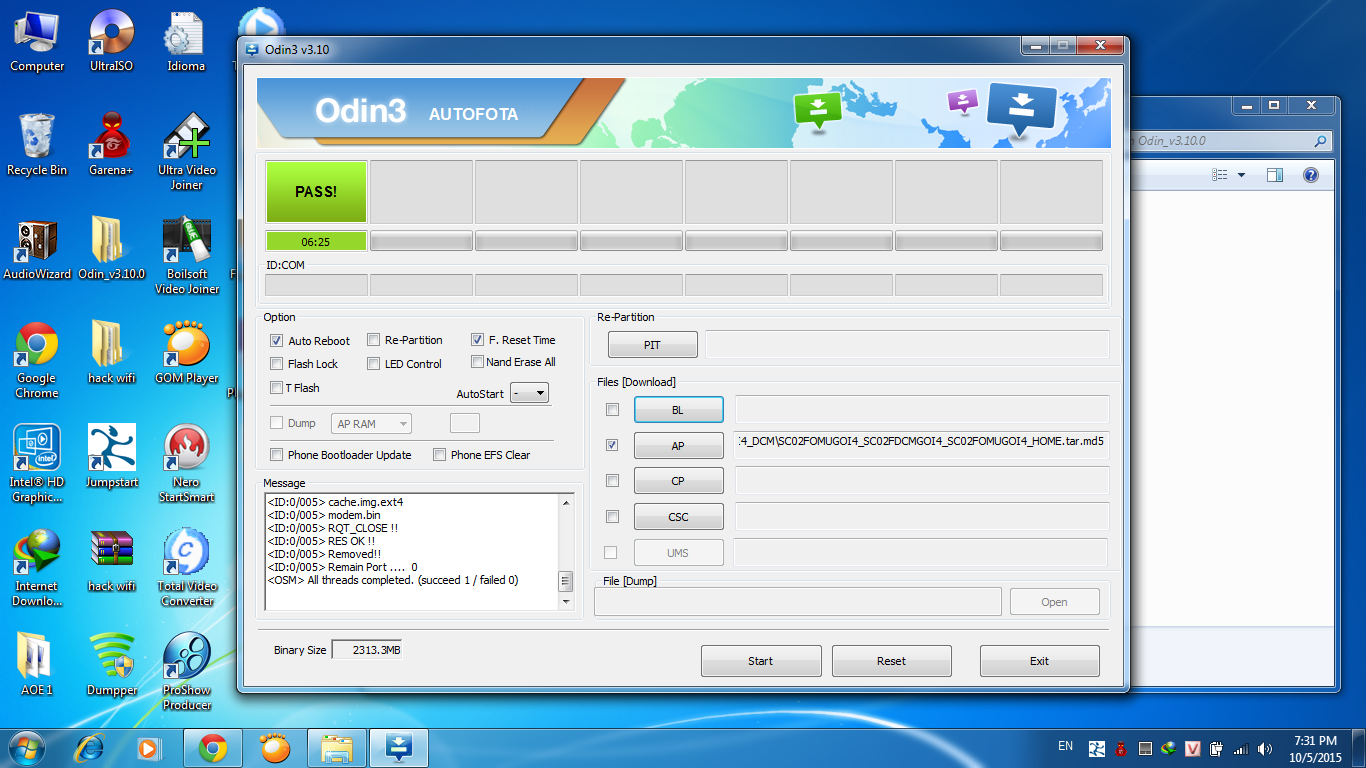1366x768 pixels.
Task: Click the CSC button
Action: pos(678,517)
